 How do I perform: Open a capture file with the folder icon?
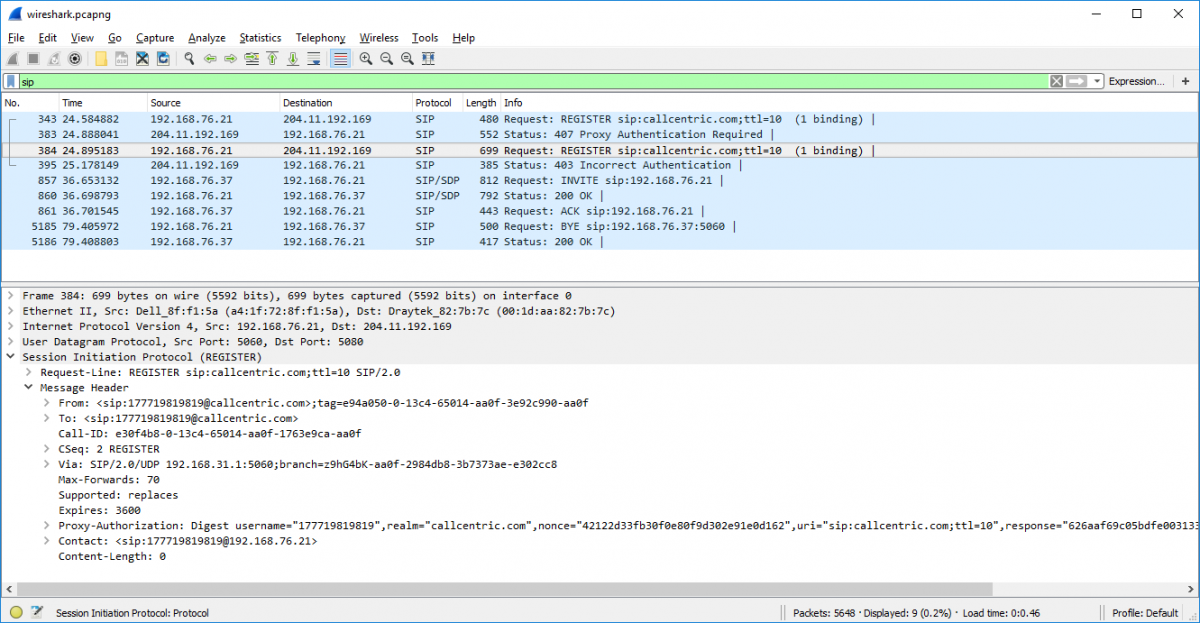[x=101, y=59]
